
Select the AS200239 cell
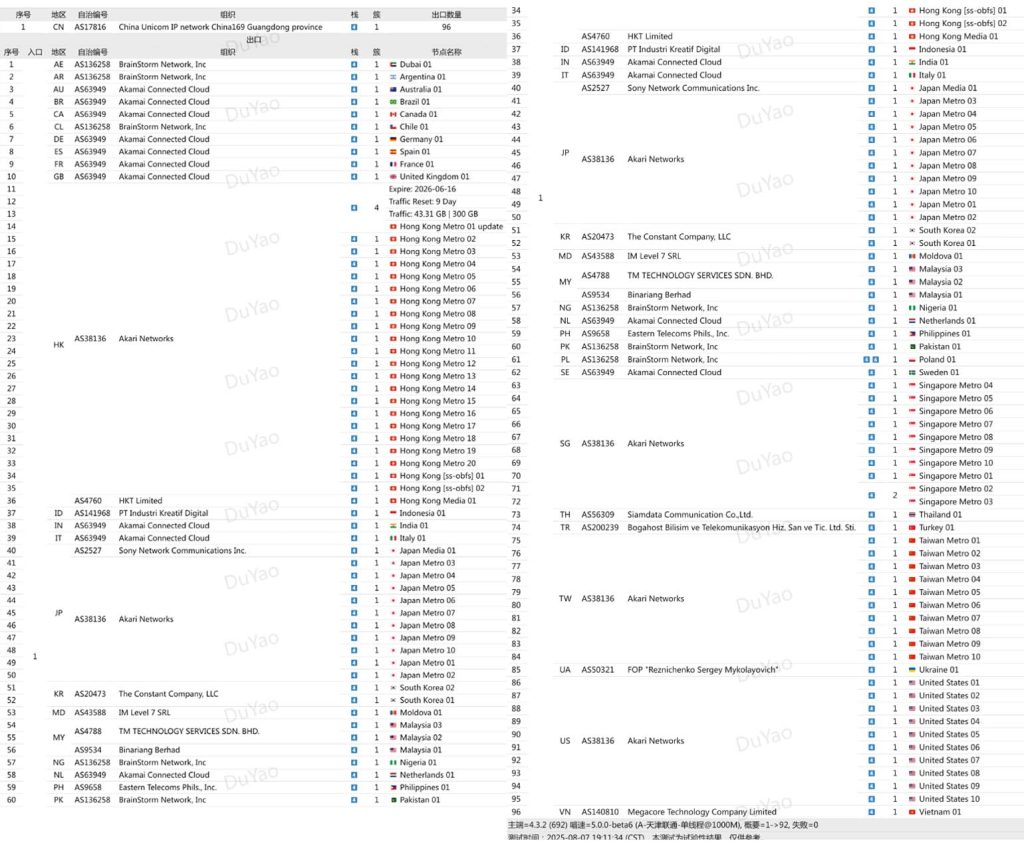[x=600, y=528]
